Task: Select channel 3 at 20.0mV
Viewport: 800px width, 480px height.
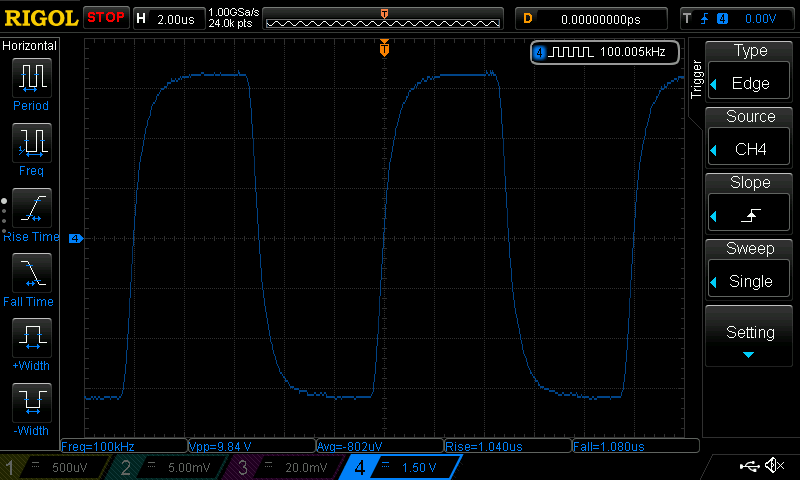Action: click(x=282, y=467)
